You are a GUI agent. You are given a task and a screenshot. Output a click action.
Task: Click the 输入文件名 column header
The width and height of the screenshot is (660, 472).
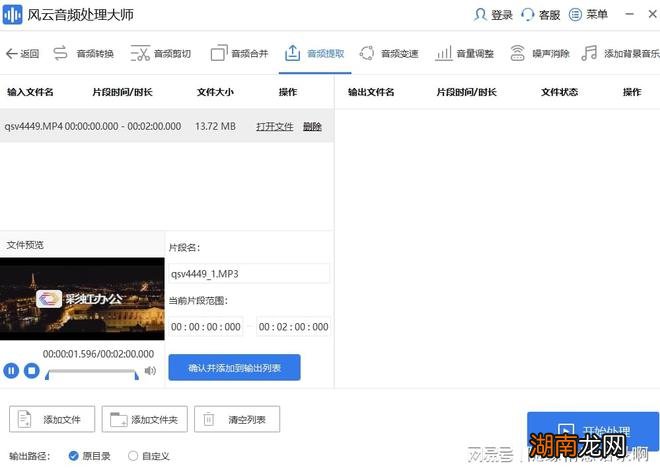pos(30,92)
